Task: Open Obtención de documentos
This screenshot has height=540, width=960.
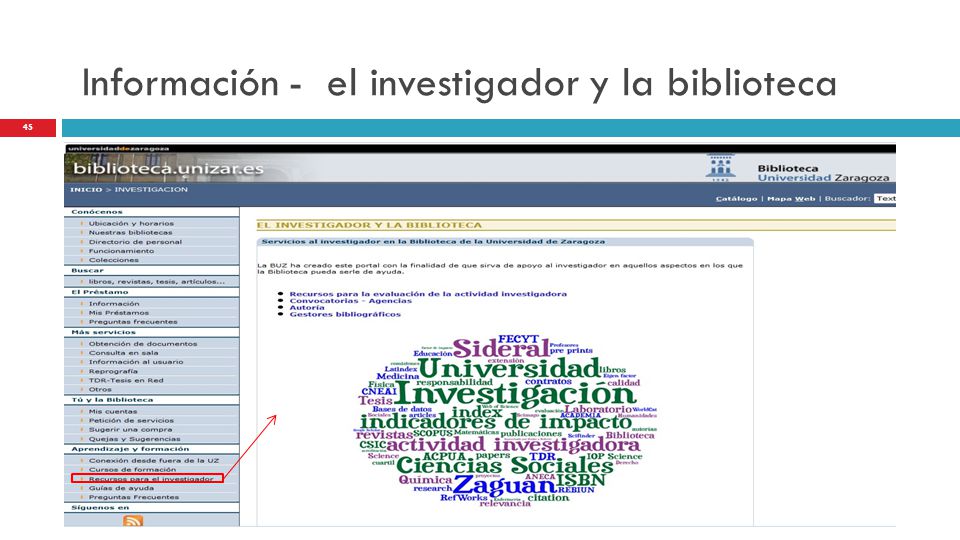Action: click(143, 344)
